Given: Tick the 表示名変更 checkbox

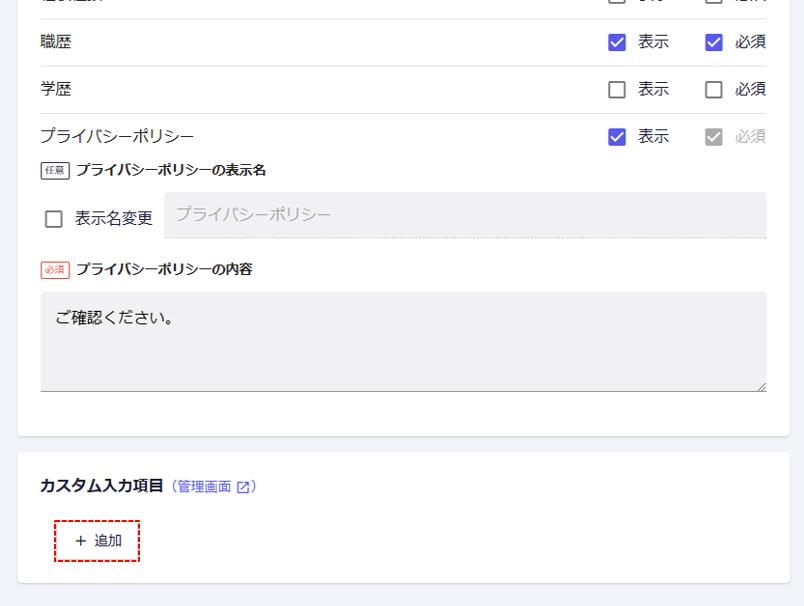Looking at the screenshot, I should click(54, 219).
